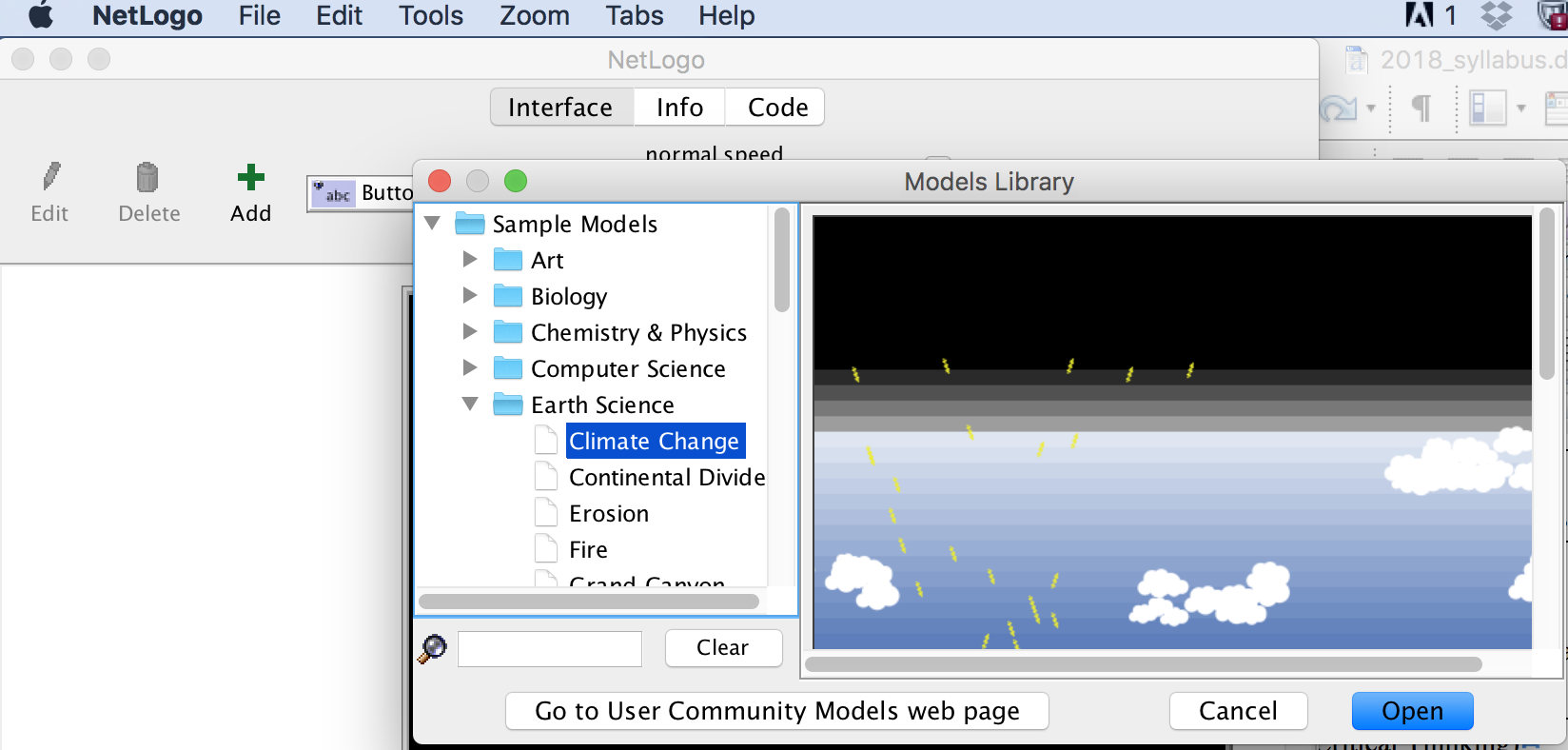The width and height of the screenshot is (1568, 750).
Task: Click the Dropbox menu bar icon
Action: pyautogui.click(x=1497, y=15)
